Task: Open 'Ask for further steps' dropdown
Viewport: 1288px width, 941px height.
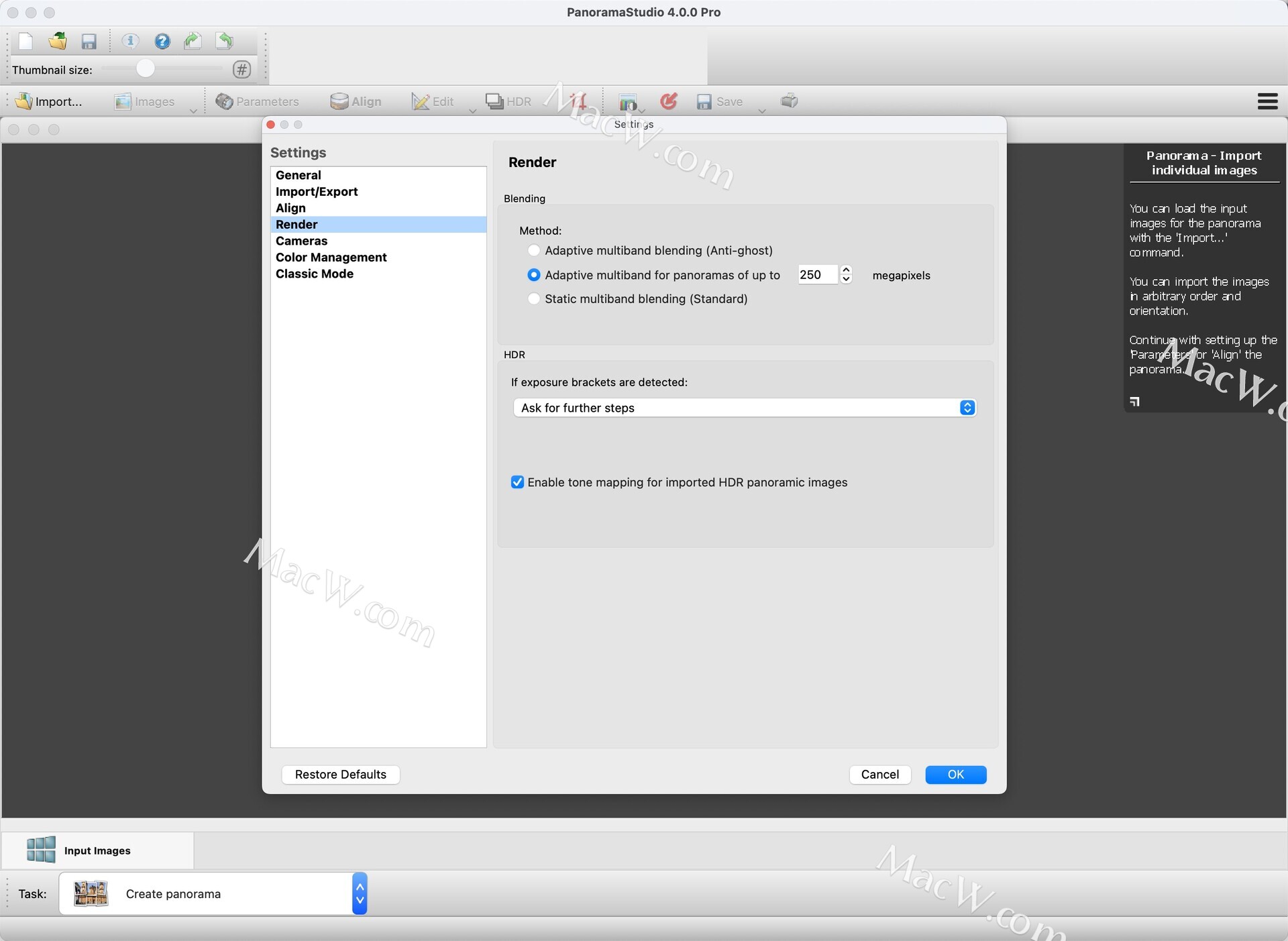Action: (x=745, y=408)
